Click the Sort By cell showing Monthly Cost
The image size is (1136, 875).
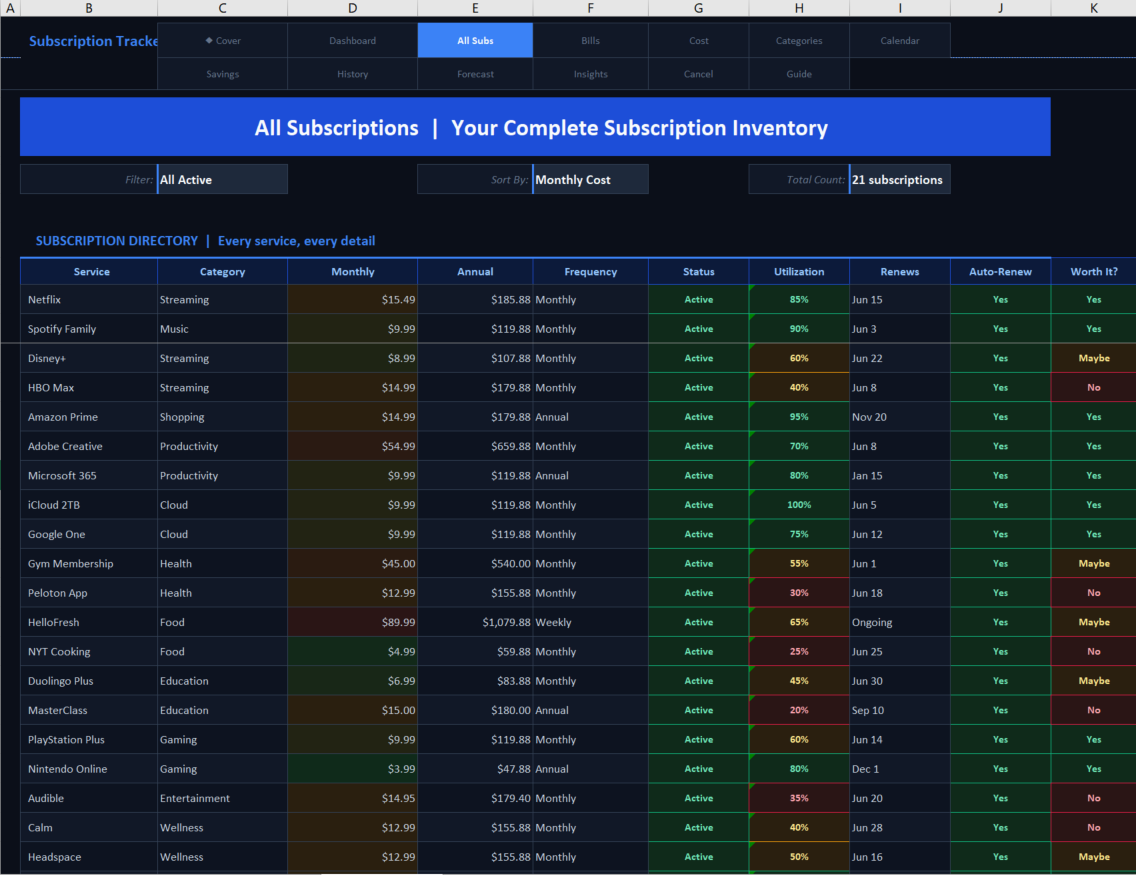(x=590, y=180)
